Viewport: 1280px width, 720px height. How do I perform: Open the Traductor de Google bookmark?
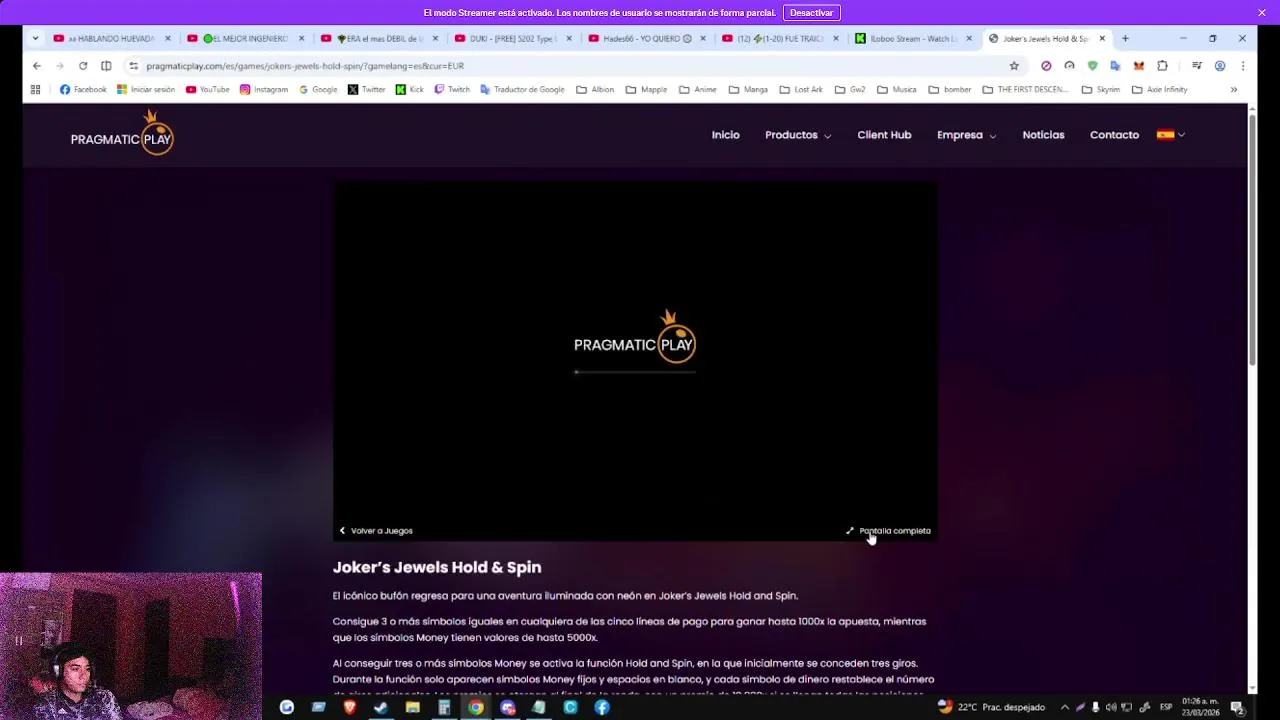(x=522, y=90)
